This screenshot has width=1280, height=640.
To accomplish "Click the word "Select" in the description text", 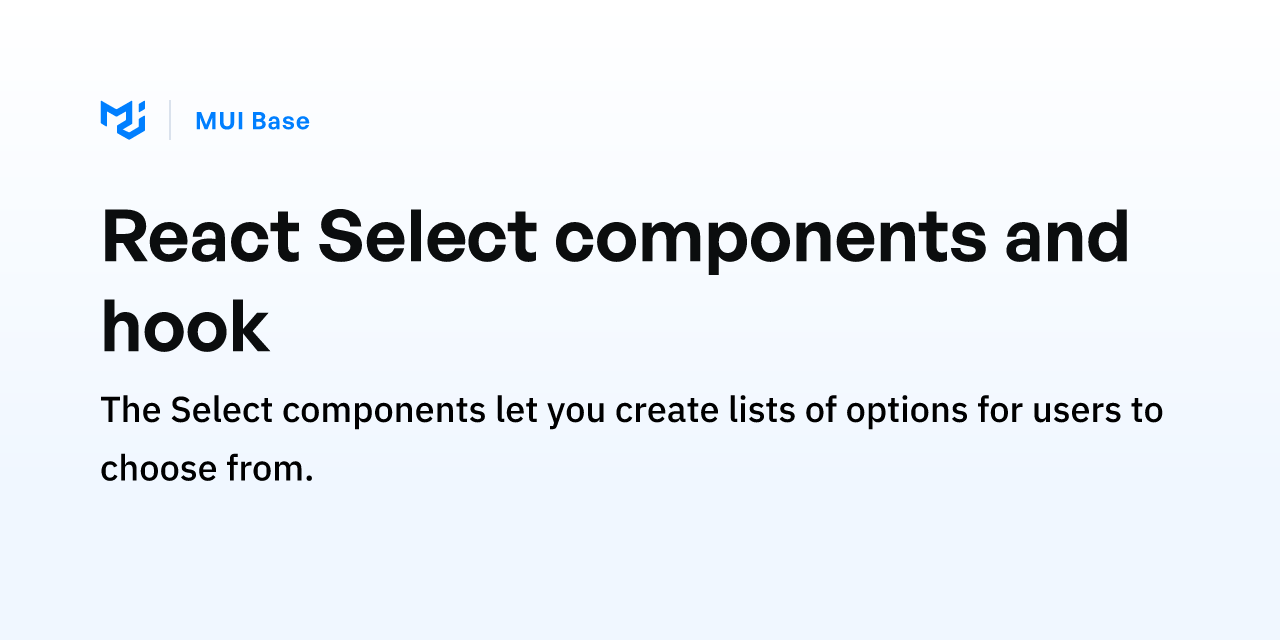I will pos(216,411).
